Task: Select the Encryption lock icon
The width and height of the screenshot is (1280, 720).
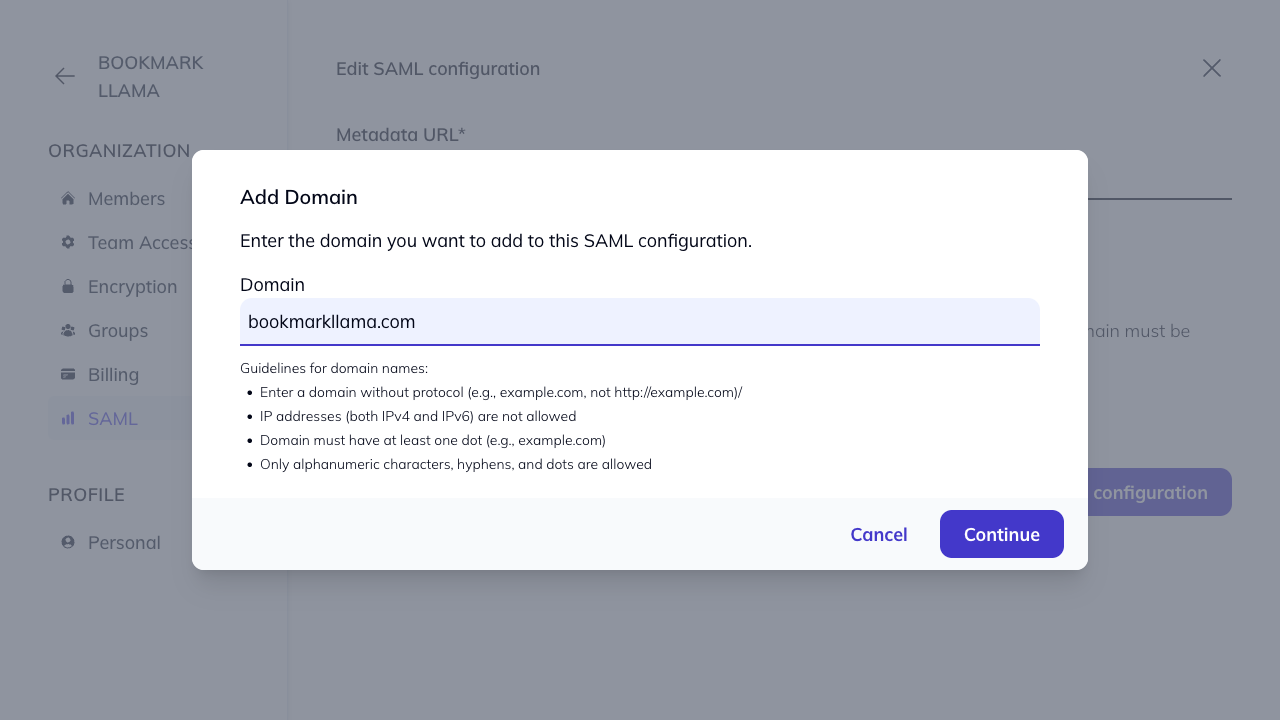Action: point(66,286)
